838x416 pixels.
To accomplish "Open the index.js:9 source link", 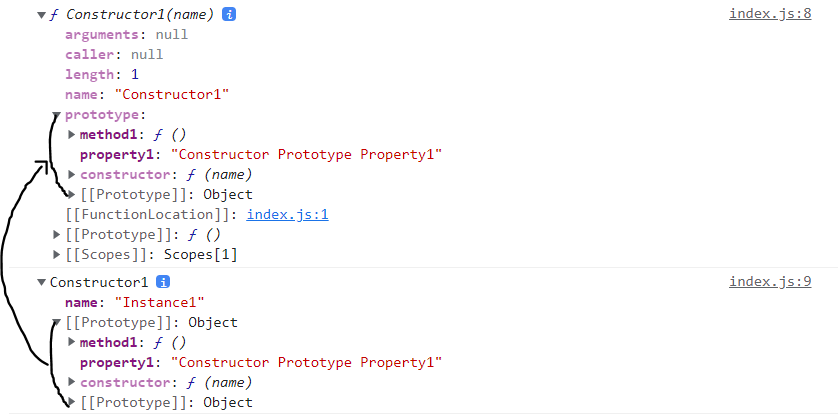I will 770,281.
